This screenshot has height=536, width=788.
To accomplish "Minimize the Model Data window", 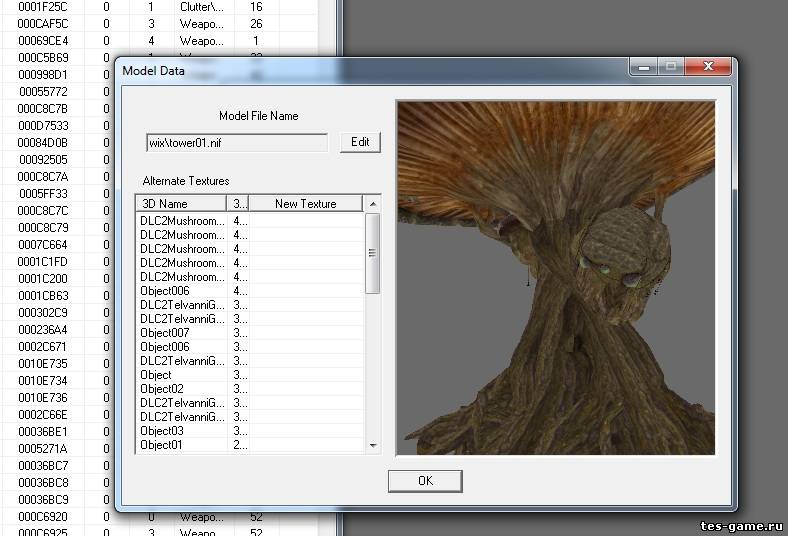I will (x=644, y=66).
